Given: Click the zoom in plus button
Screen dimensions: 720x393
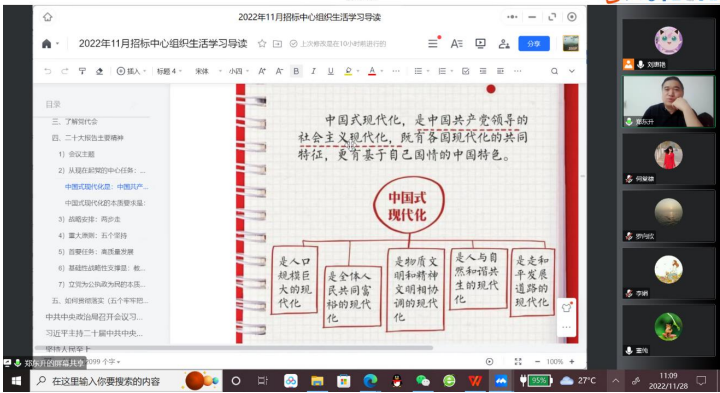Looking at the screenshot, I should [x=572, y=362].
